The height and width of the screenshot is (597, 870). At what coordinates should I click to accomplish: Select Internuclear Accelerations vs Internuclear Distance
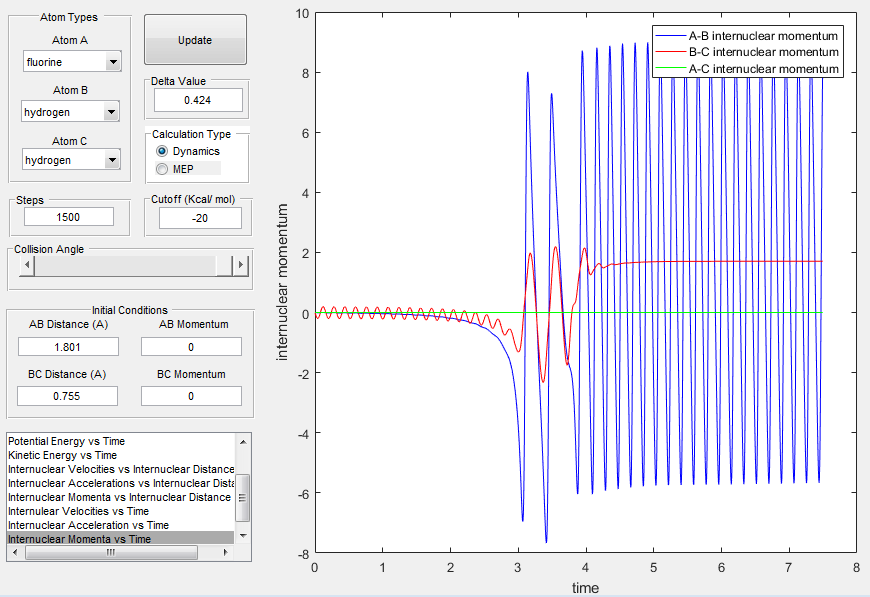121,483
